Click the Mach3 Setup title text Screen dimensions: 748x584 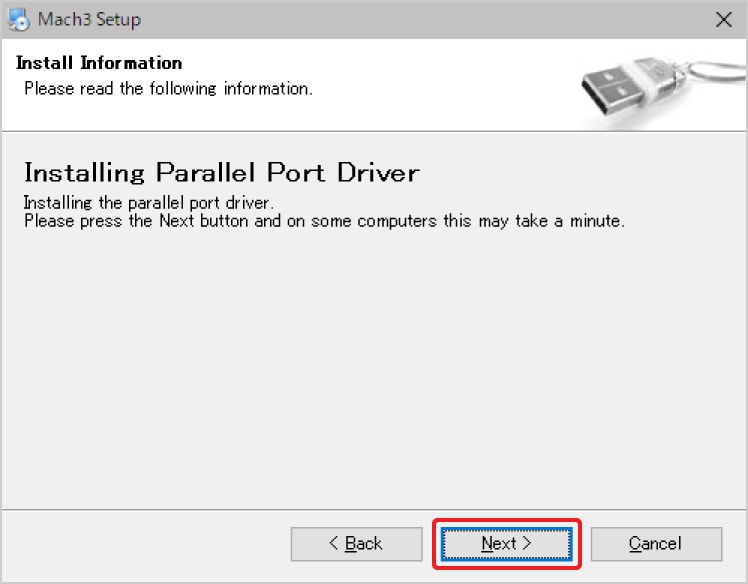coord(89,19)
